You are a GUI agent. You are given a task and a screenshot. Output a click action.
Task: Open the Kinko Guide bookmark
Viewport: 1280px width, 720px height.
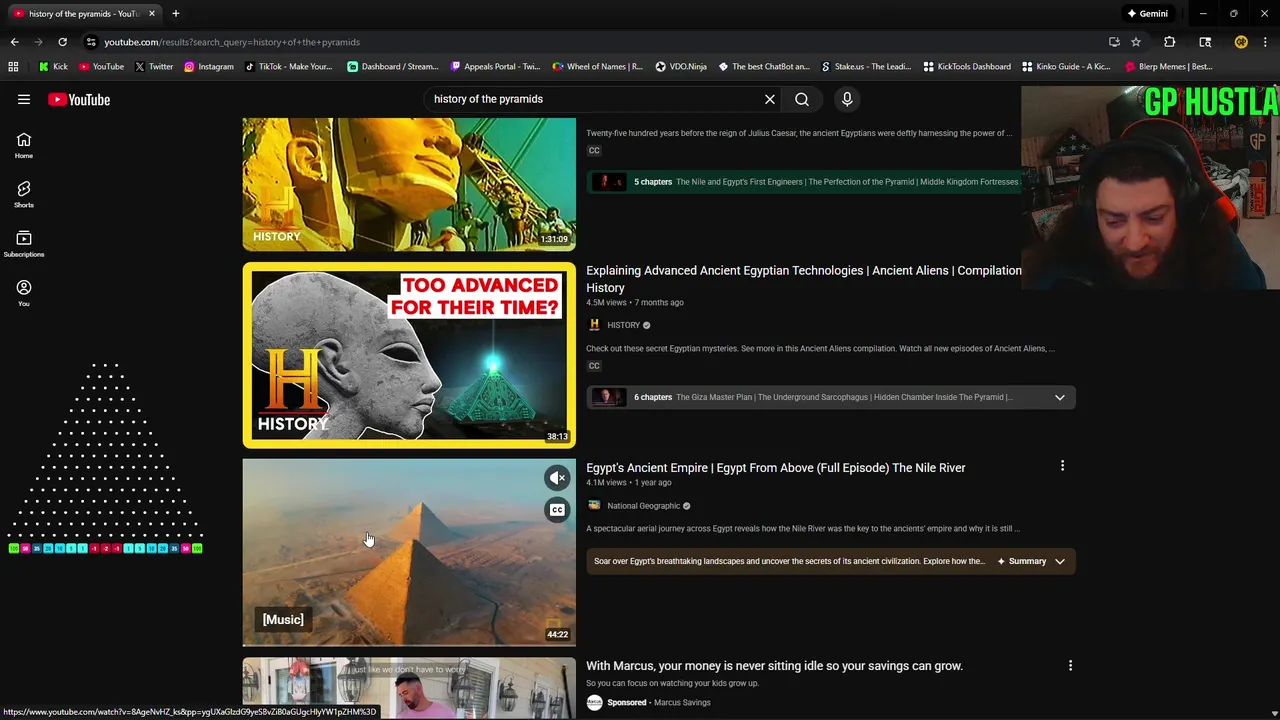1066,67
